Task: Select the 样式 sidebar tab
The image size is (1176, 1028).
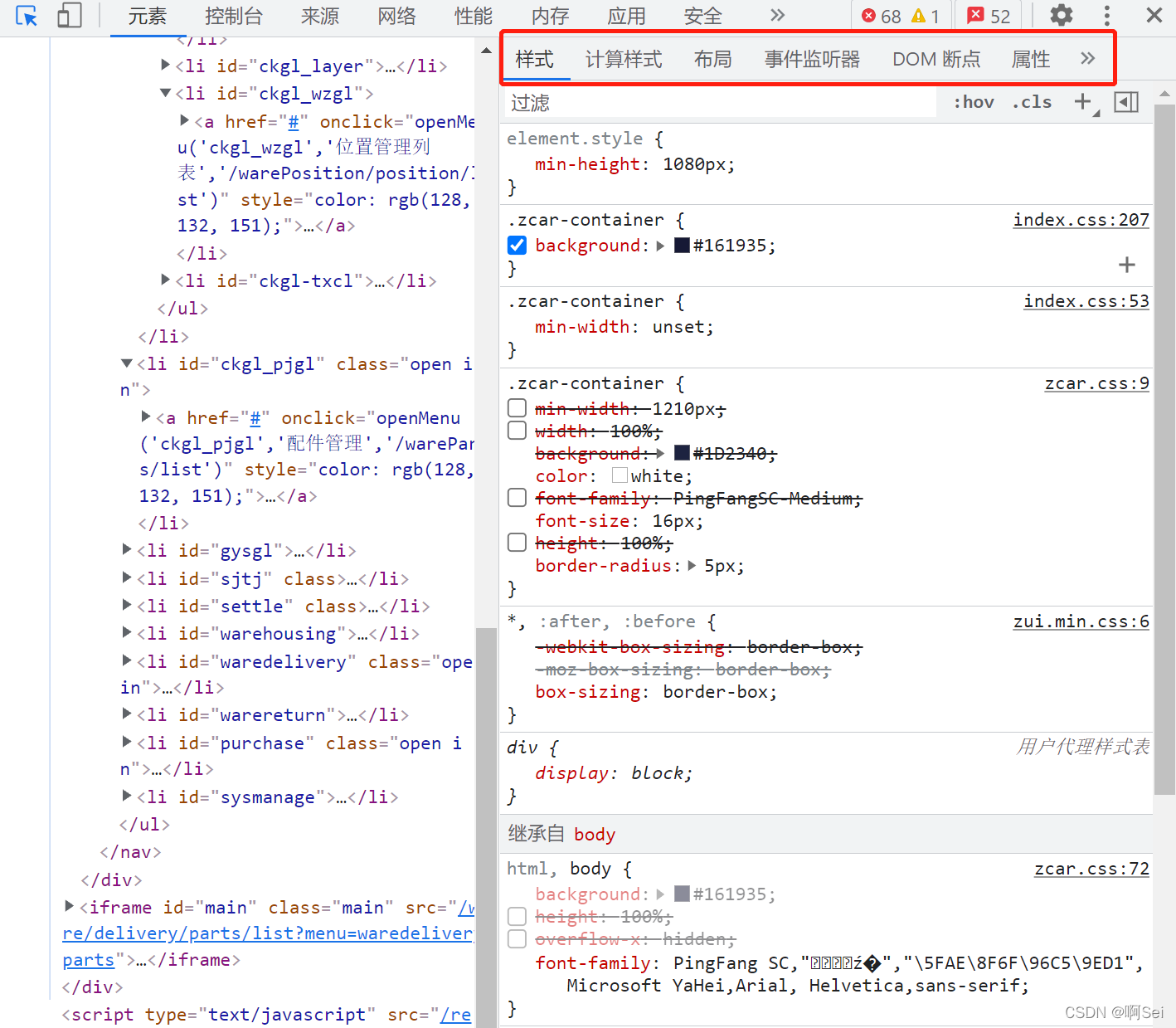Action: pos(534,59)
